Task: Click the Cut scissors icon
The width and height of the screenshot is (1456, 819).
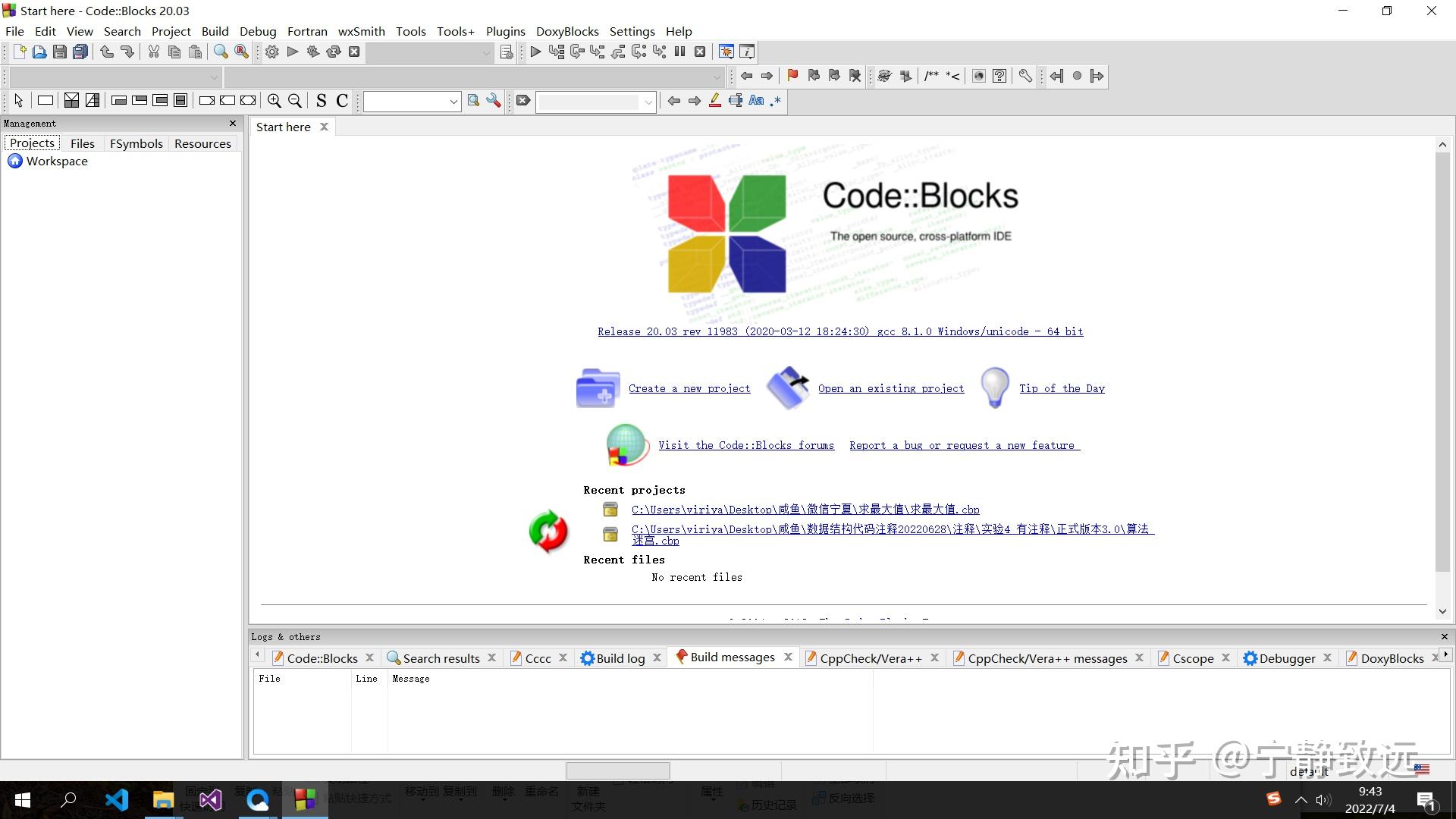Action: click(x=154, y=52)
